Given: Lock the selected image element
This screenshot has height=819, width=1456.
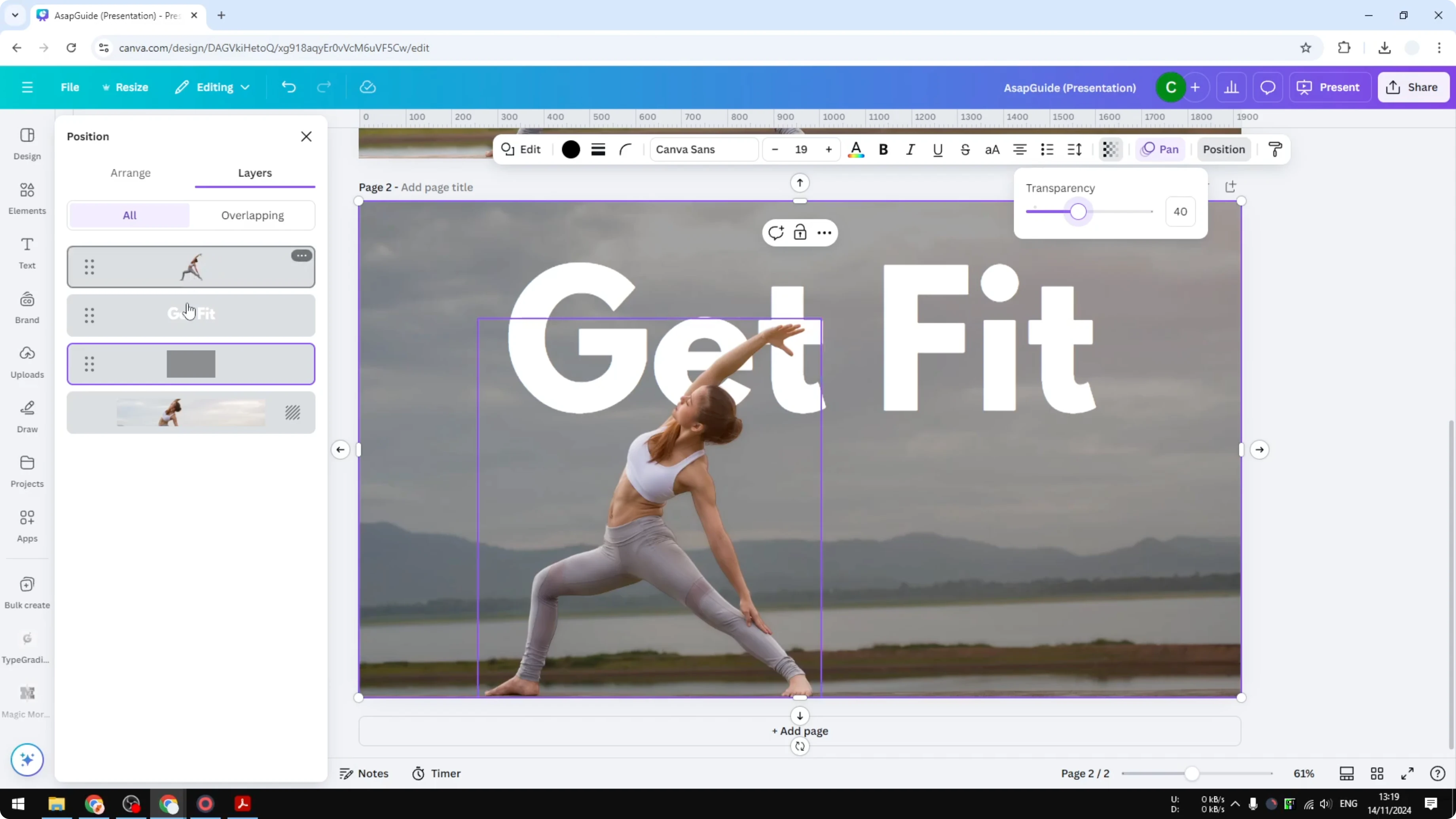Looking at the screenshot, I should 800,232.
